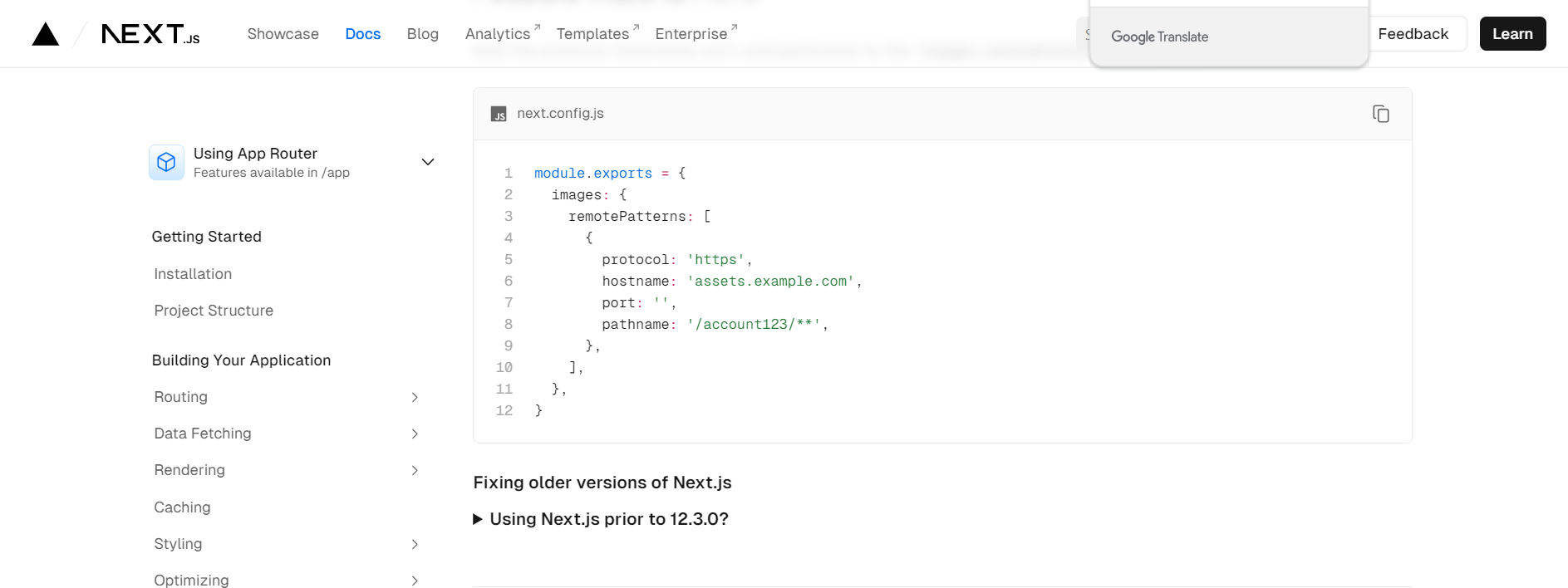Go to the Blog nav item

click(422, 34)
